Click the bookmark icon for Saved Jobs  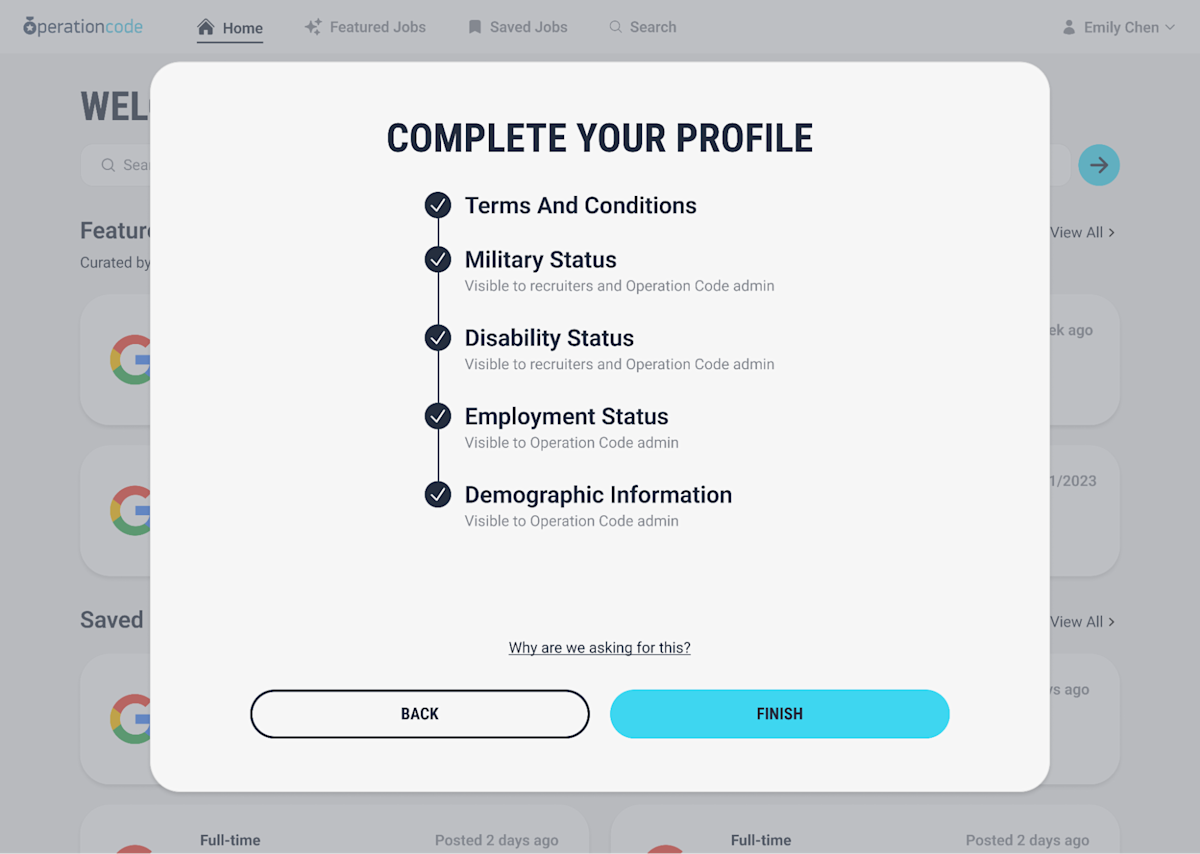point(473,27)
